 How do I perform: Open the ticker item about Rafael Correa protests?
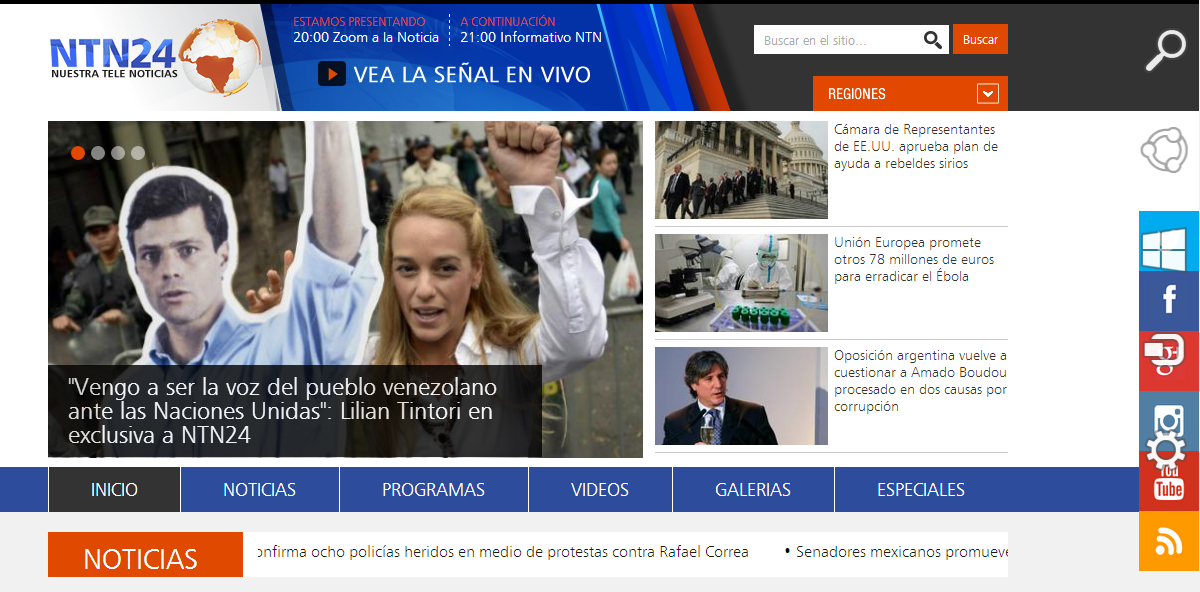(x=502, y=552)
